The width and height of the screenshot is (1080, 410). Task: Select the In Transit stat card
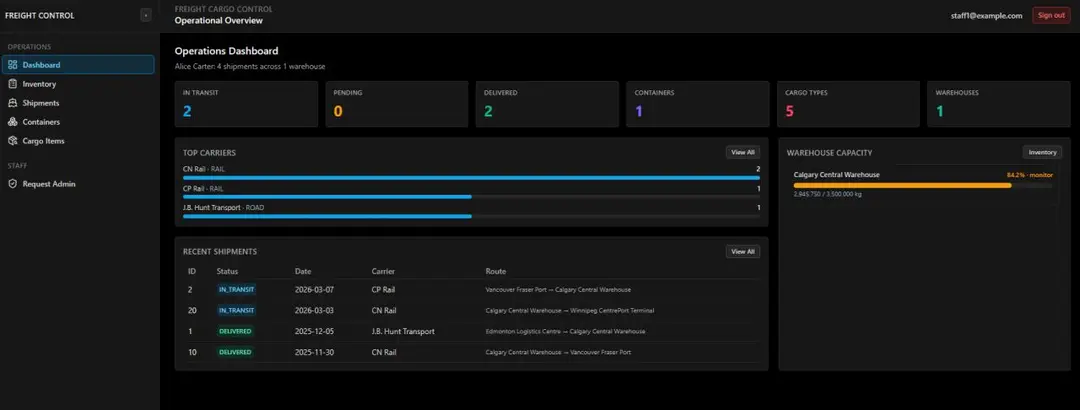coord(246,104)
